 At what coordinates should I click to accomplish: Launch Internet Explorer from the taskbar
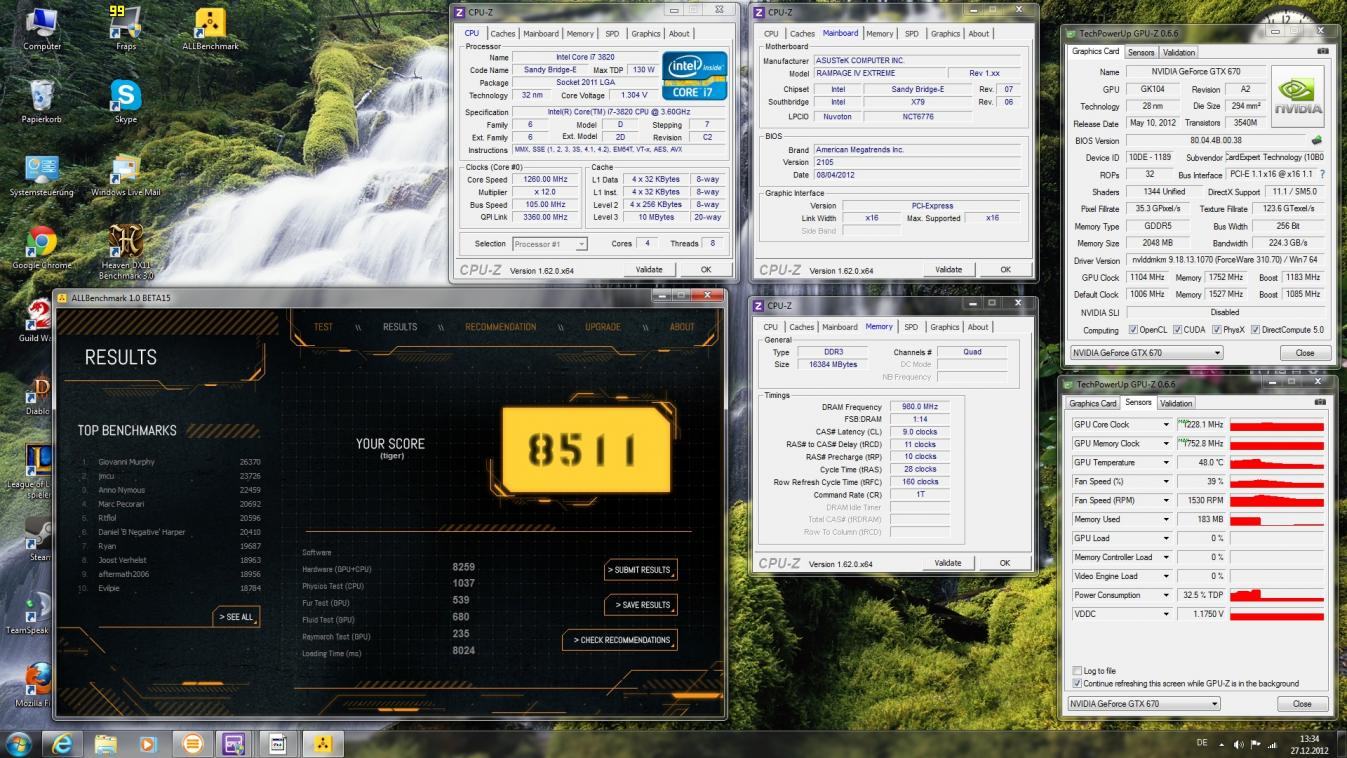[x=63, y=743]
